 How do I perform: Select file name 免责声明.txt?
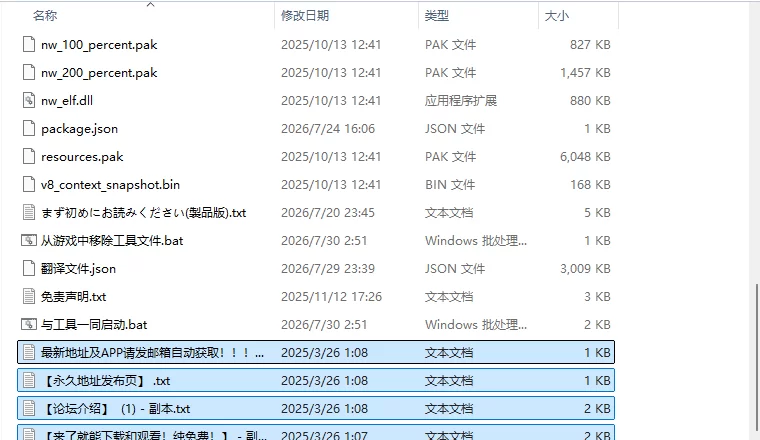73,297
